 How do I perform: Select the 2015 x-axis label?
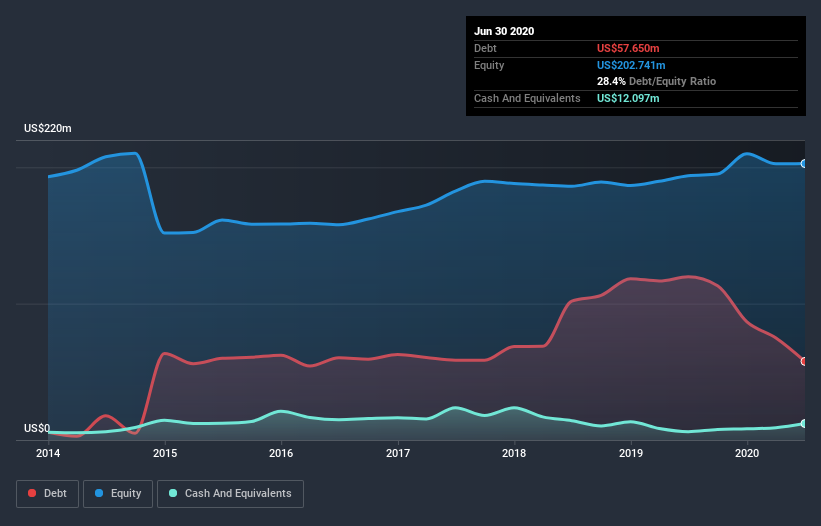tap(165, 453)
